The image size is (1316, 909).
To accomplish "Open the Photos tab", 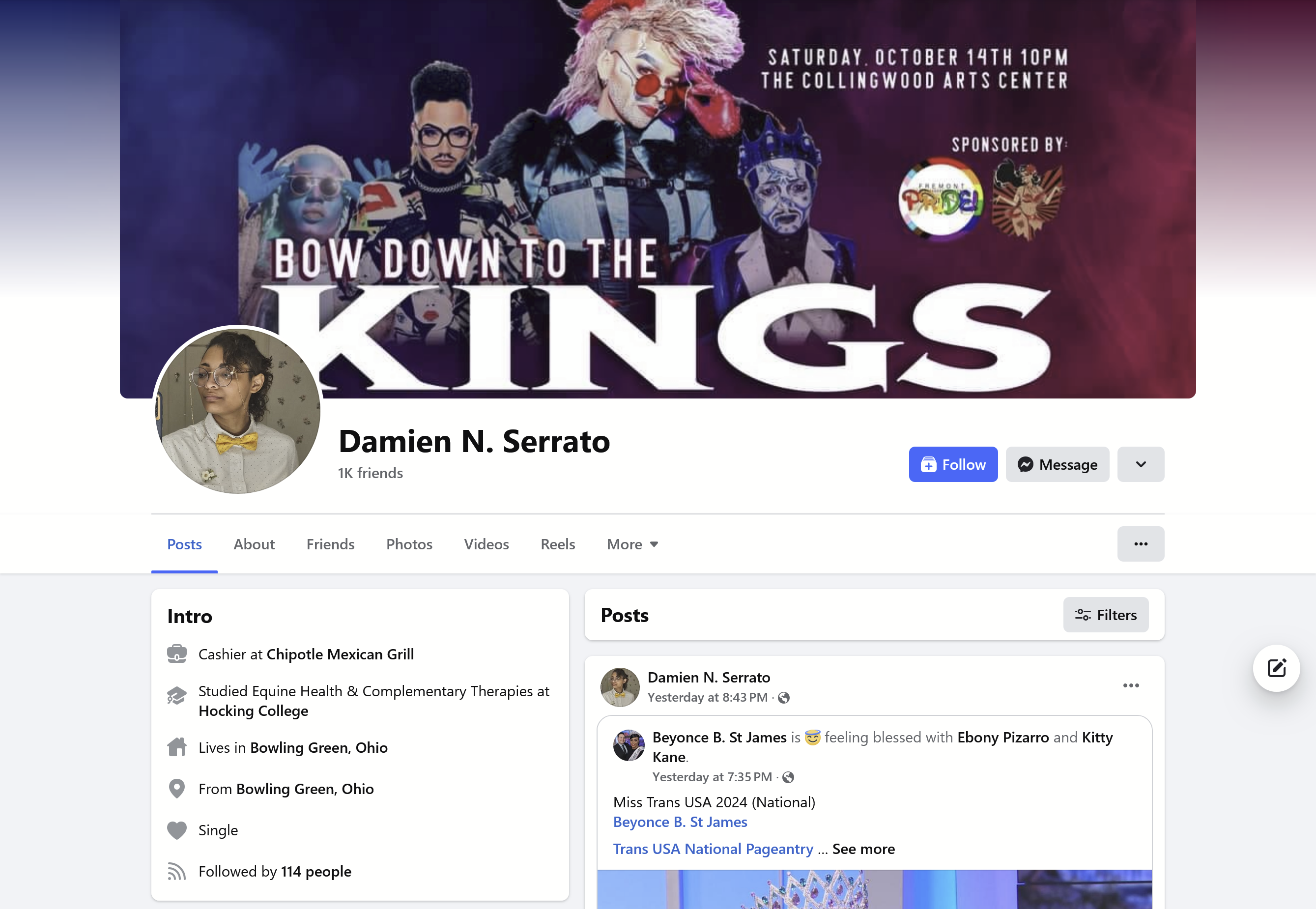I will 409,544.
